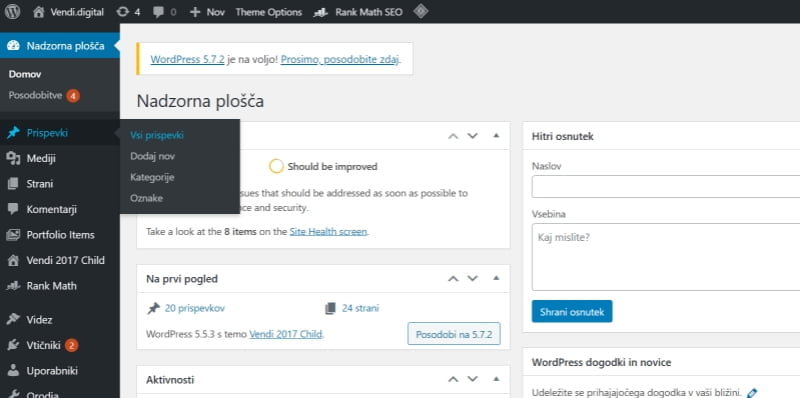The height and width of the screenshot is (398, 800).
Task: Collapse the Aktivnosti widget
Action: coord(495,379)
